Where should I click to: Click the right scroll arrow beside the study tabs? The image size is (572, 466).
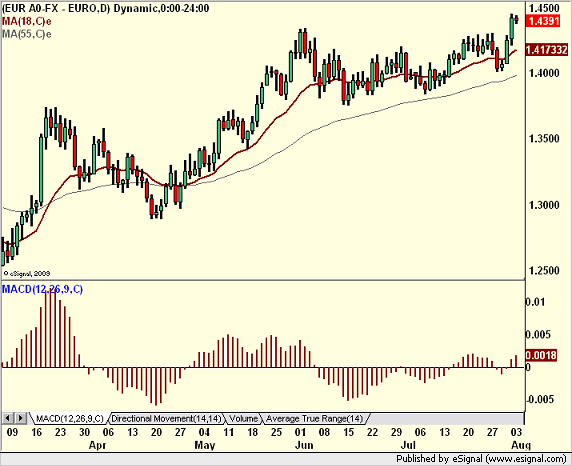pyautogui.click(x=21, y=418)
